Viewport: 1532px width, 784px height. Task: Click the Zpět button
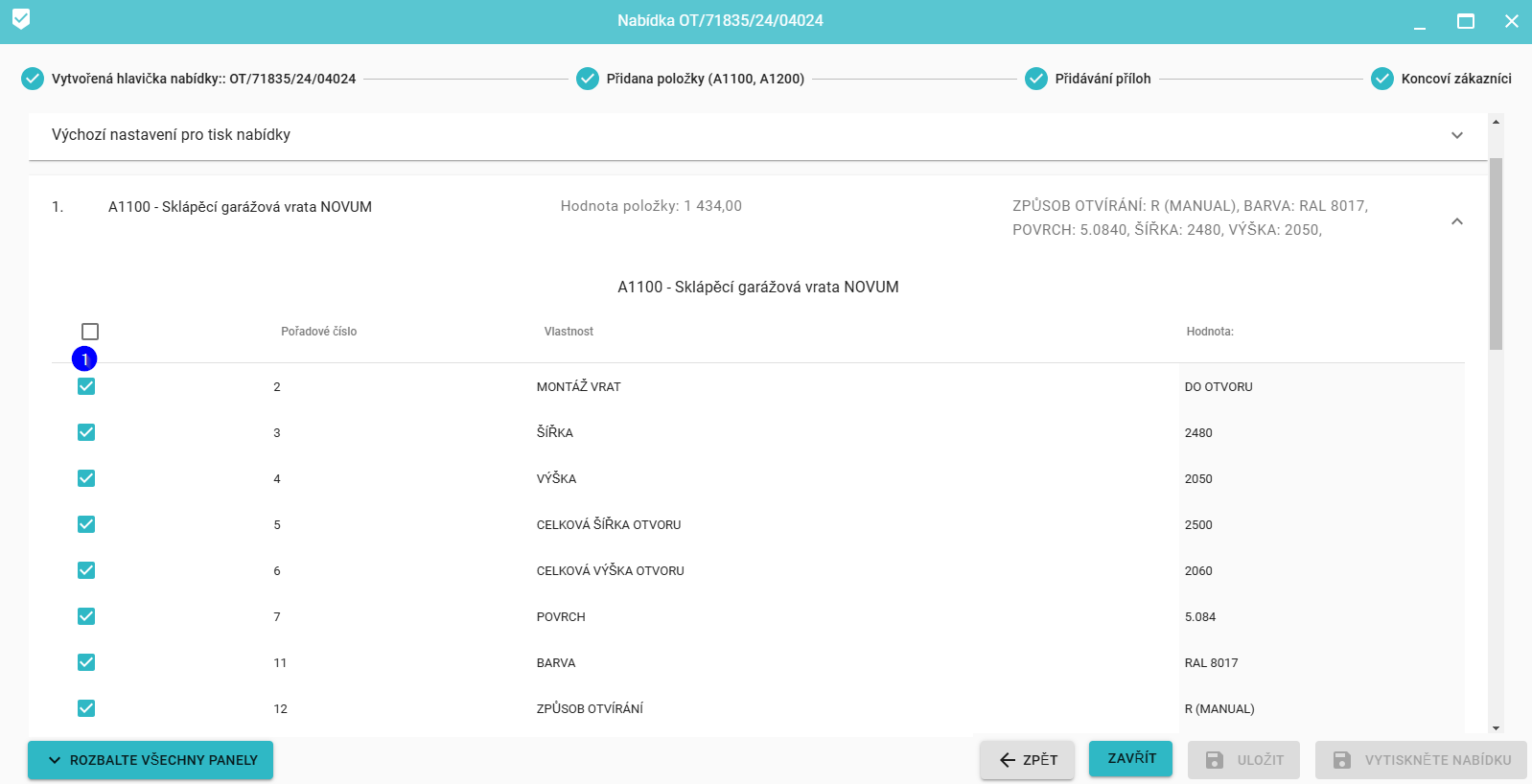tap(1027, 760)
